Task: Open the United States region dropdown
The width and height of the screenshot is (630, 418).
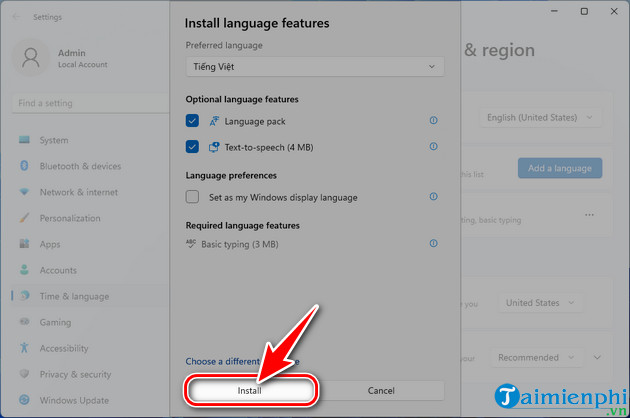Action: (540, 303)
